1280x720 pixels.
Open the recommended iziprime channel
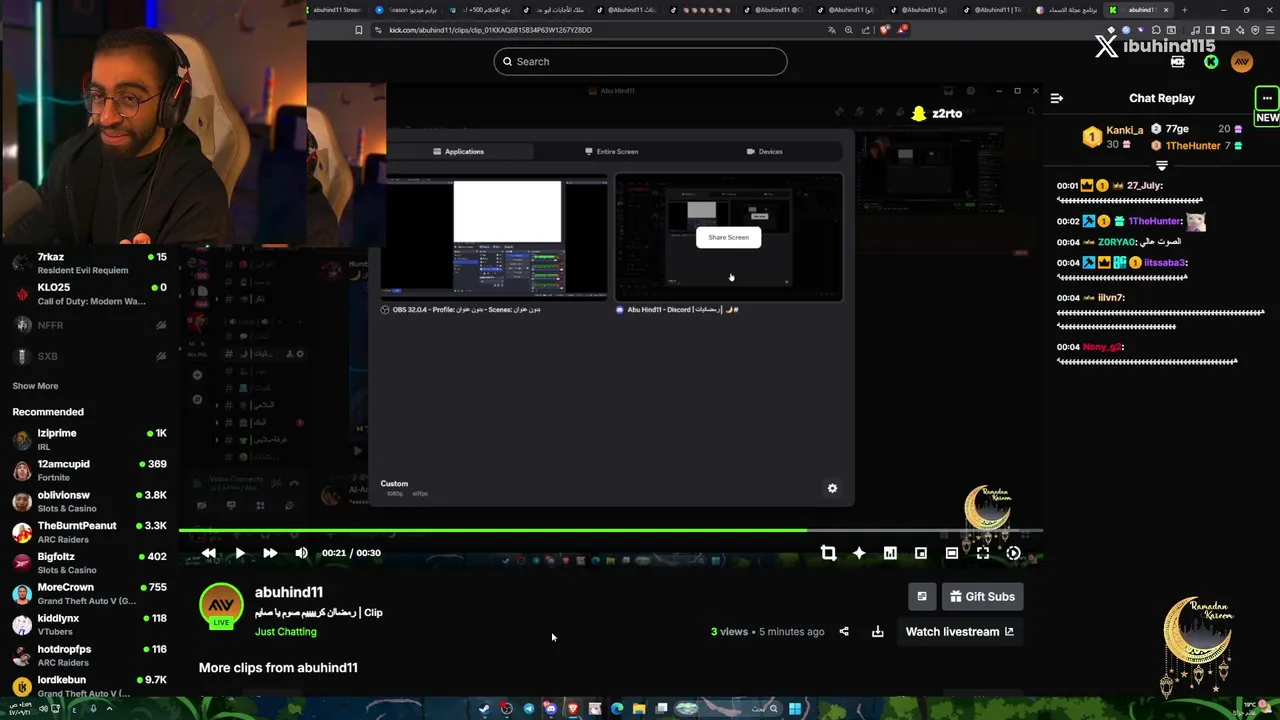90,440
